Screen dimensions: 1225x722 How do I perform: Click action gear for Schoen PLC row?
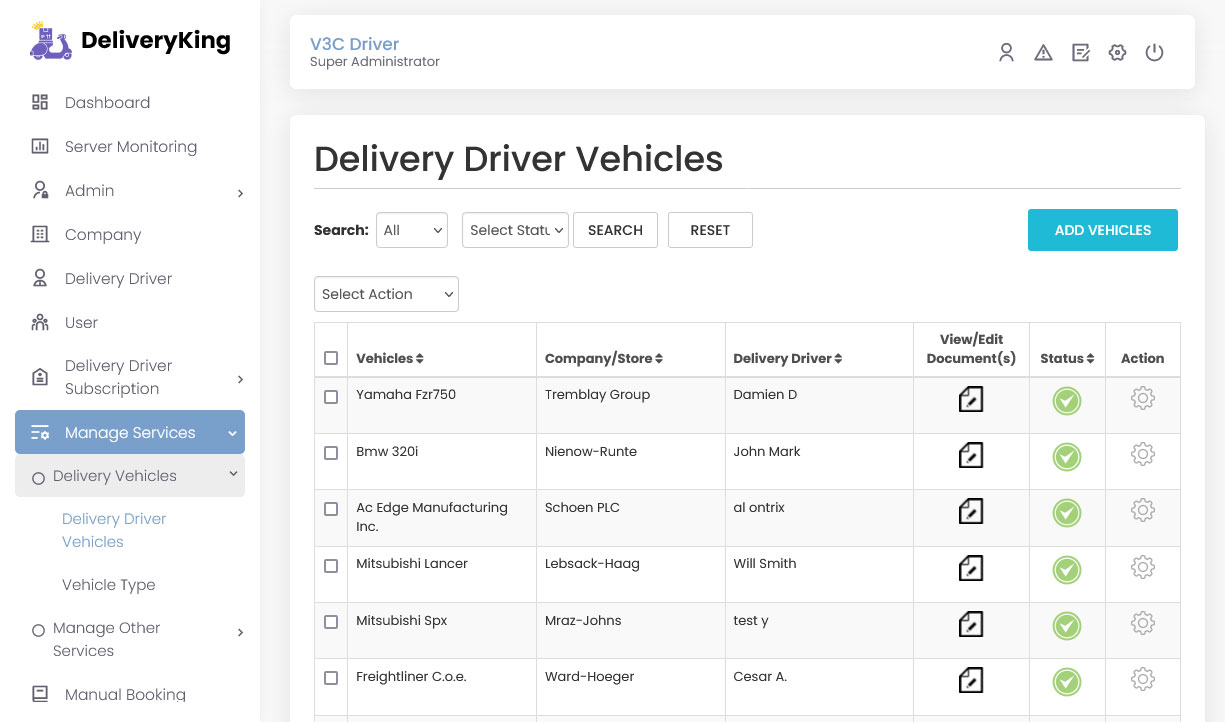tap(1143, 510)
